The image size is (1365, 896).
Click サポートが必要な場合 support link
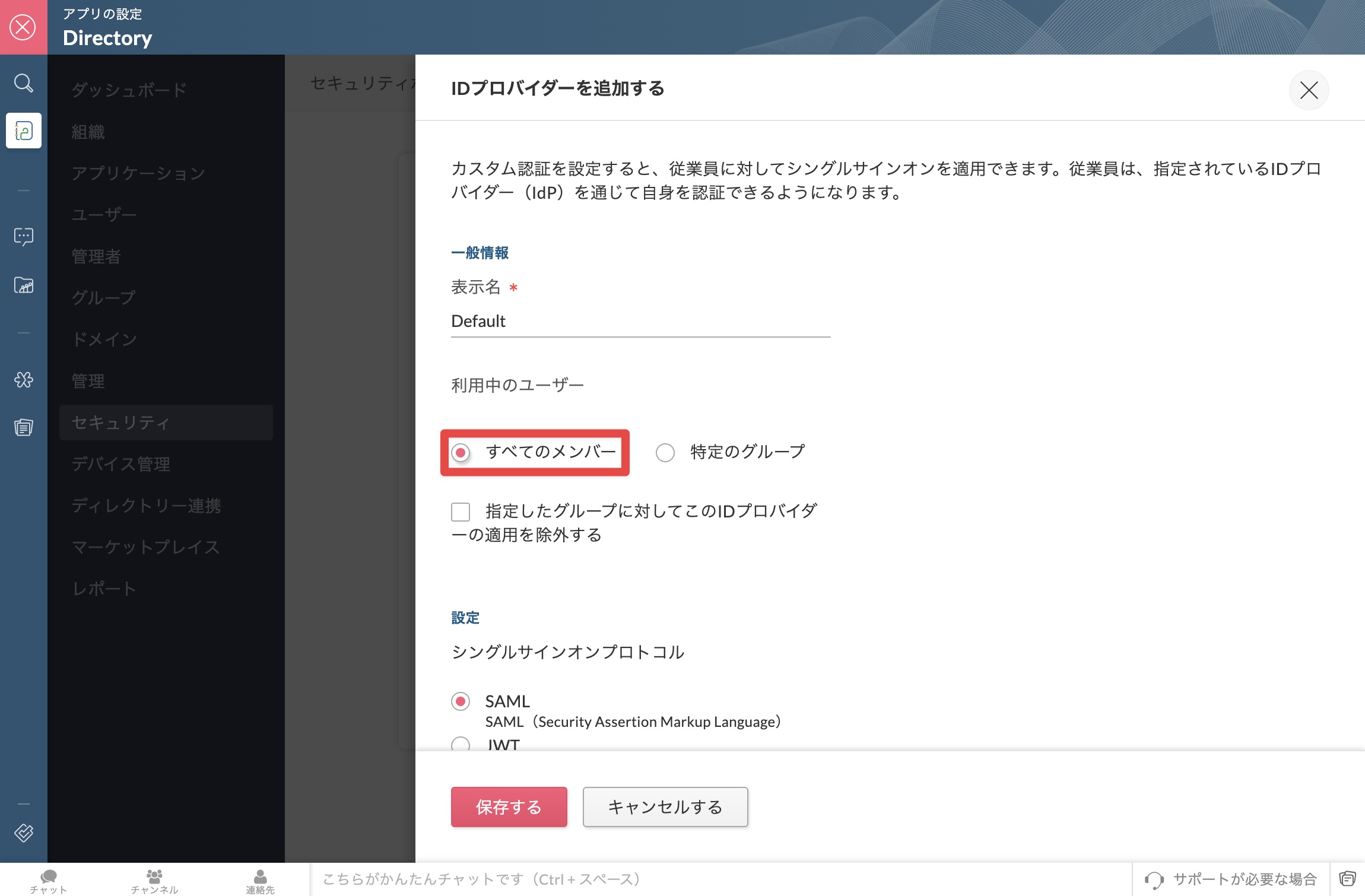pos(1245,879)
